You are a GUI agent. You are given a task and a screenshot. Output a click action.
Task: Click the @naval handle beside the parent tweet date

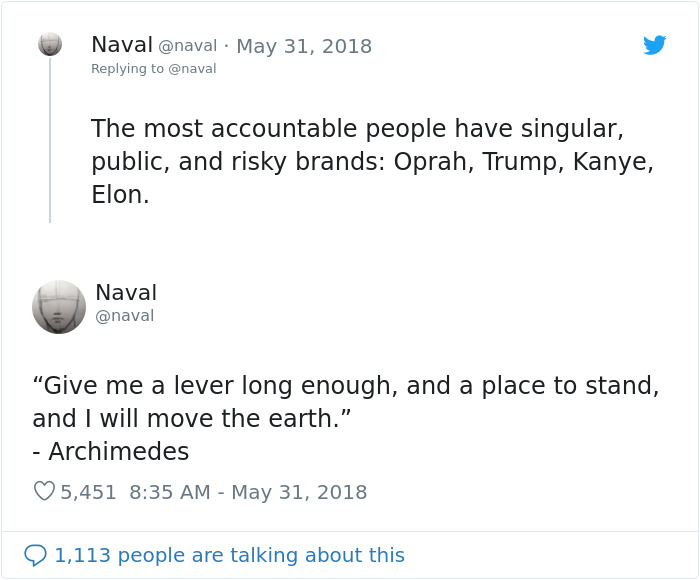187,46
